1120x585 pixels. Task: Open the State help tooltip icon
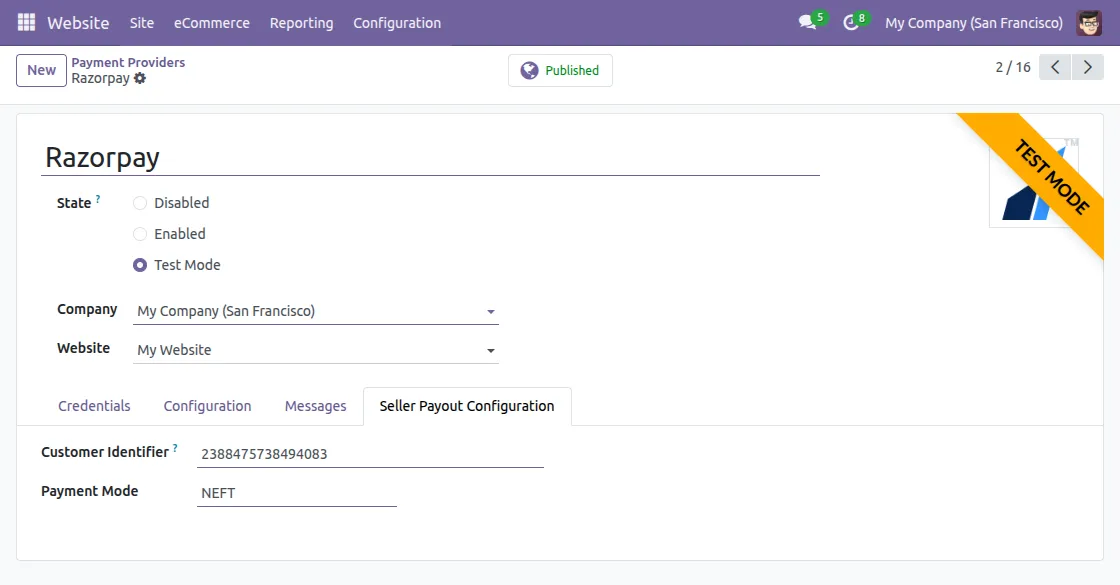(x=97, y=197)
